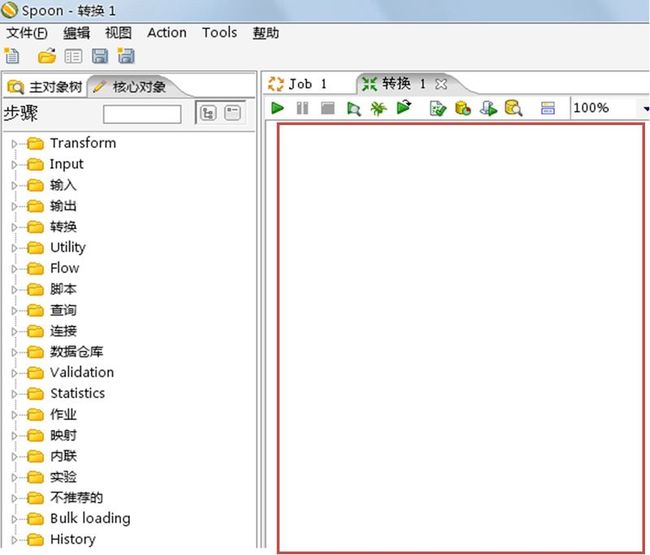Click the Utility folder icon
650x555 pixels.
tap(36, 248)
